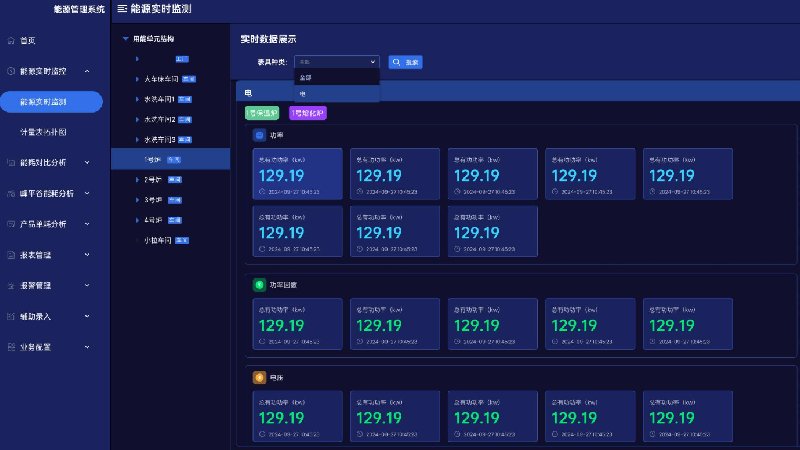Click the bell icon beside 报警管理
800x450 pixels.
[11, 286]
